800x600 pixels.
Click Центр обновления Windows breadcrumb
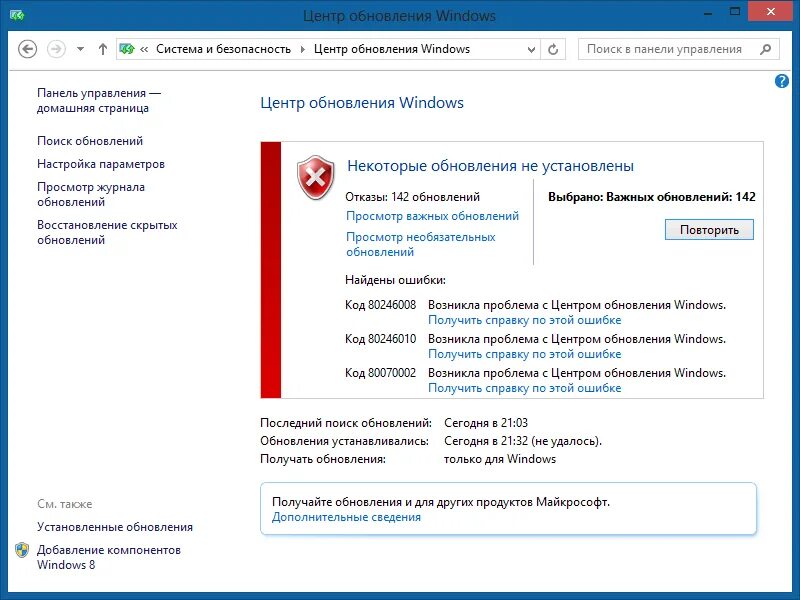(392, 49)
